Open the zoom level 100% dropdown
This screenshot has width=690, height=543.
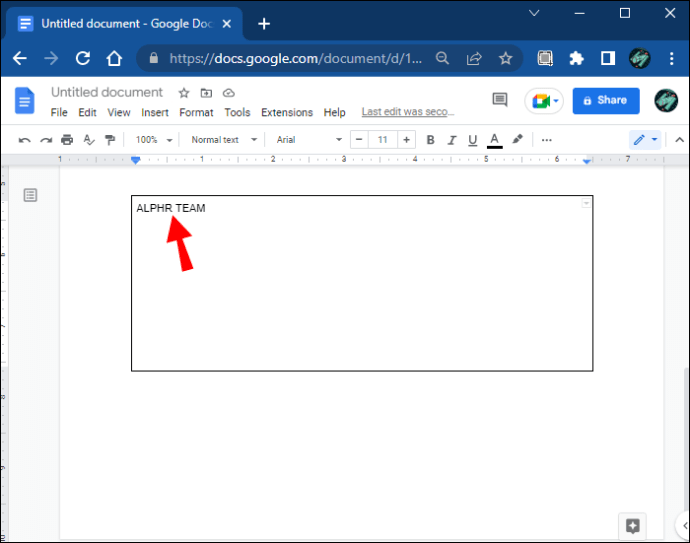tap(154, 140)
